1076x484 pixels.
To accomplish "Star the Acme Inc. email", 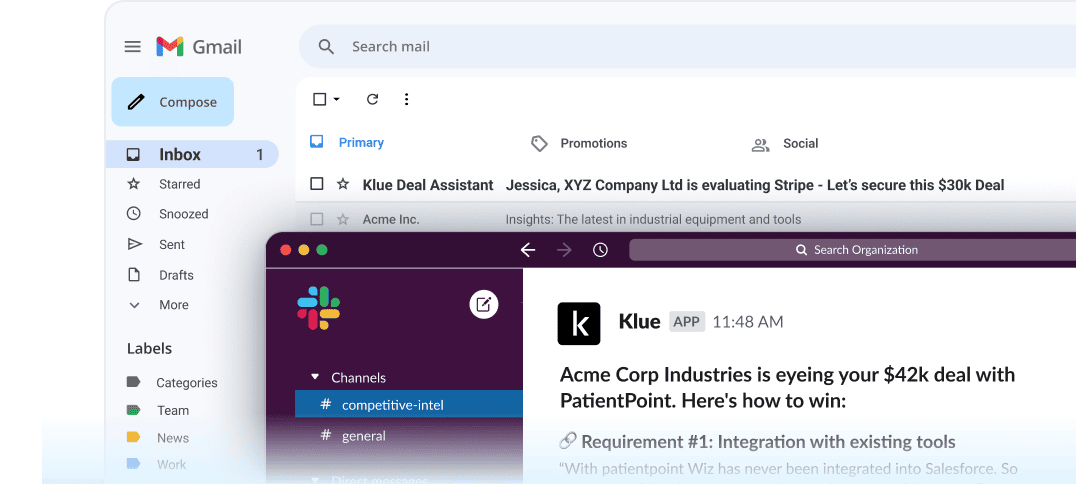I will tap(343, 220).
